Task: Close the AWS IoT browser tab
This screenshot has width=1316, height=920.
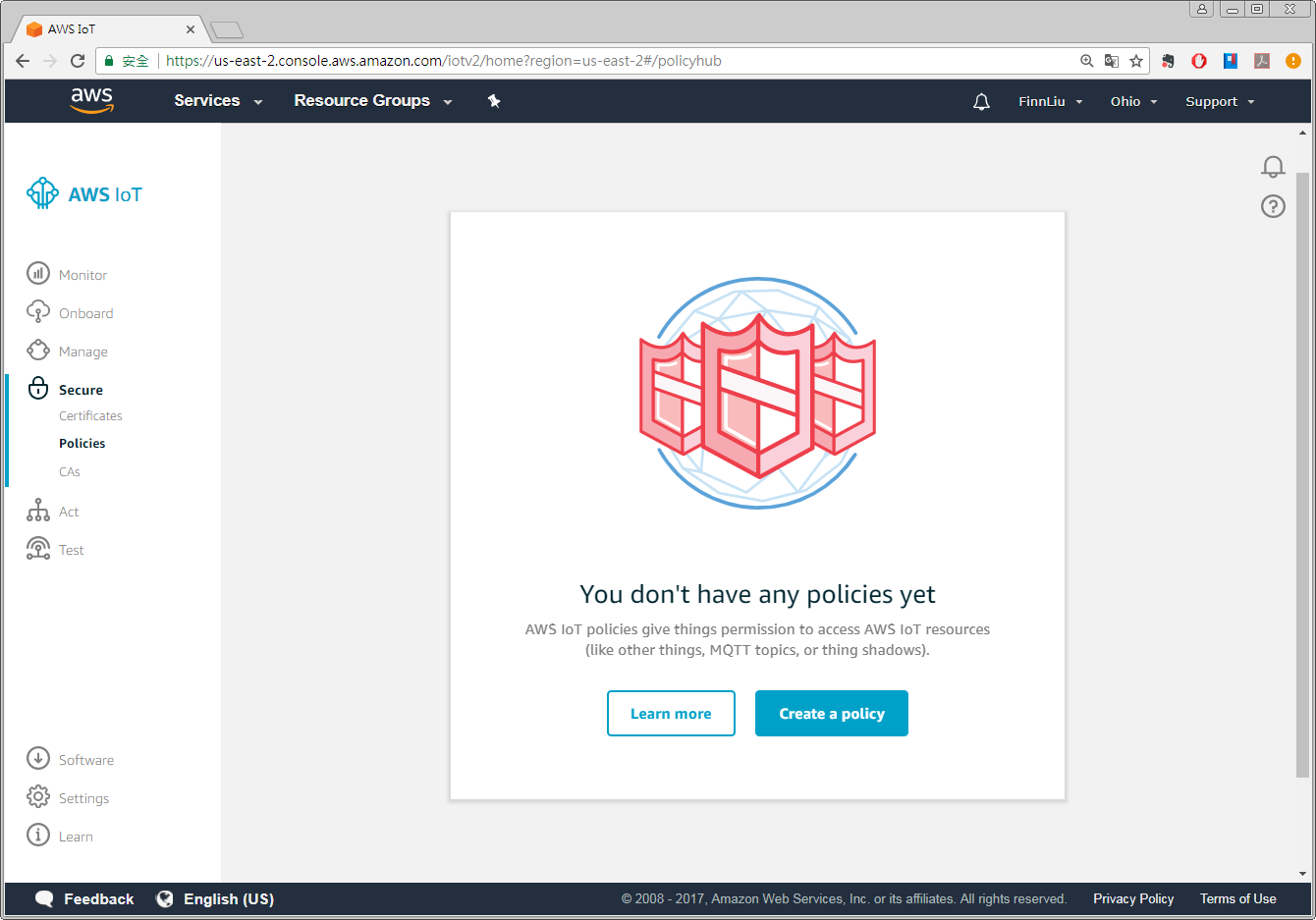Action: (191, 29)
